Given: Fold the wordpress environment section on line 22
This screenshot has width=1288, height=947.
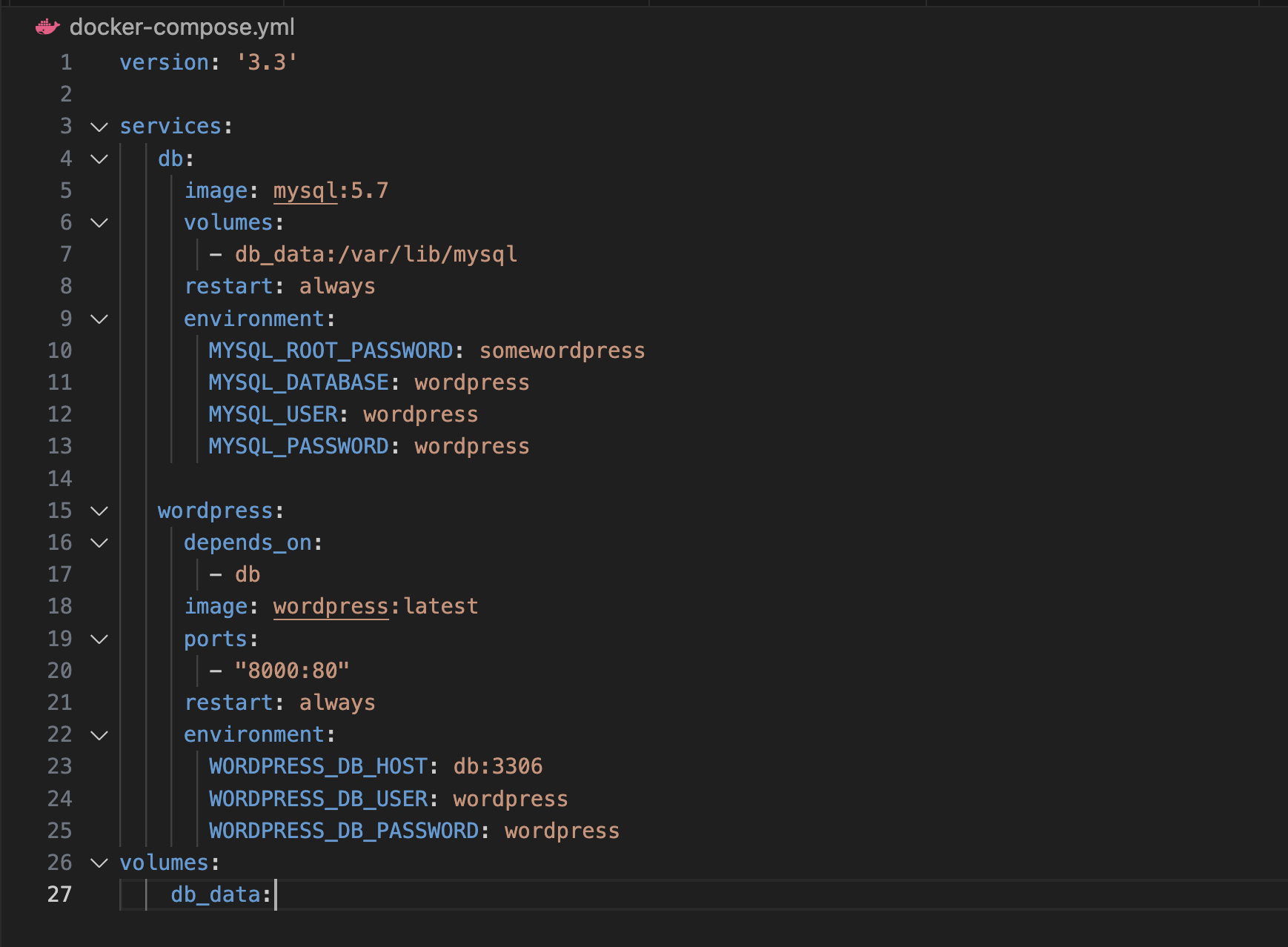Looking at the screenshot, I should click(x=99, y=735).
